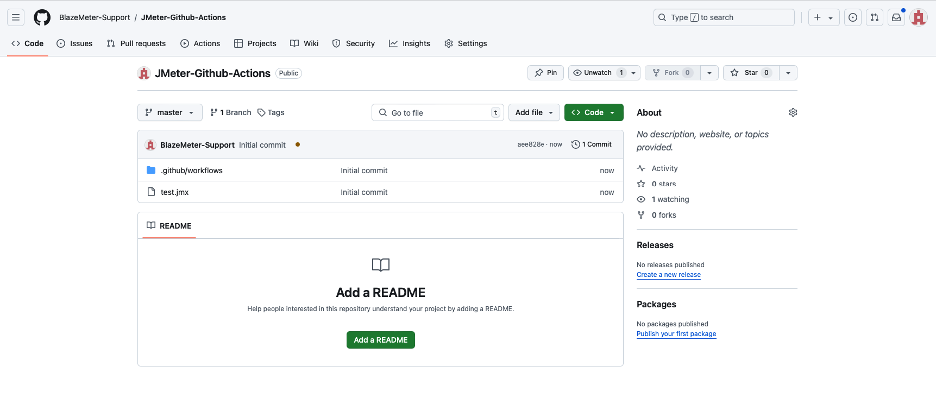Viewport: 936px width, 398px height.
Task: Click the BlazeMeter-Support commit author avatar
Action: click(150, 145)
